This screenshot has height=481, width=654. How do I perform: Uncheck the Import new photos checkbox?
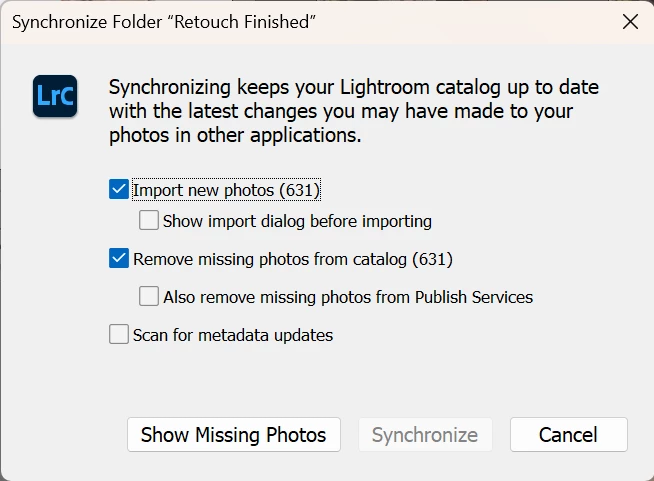pos(119,189)
